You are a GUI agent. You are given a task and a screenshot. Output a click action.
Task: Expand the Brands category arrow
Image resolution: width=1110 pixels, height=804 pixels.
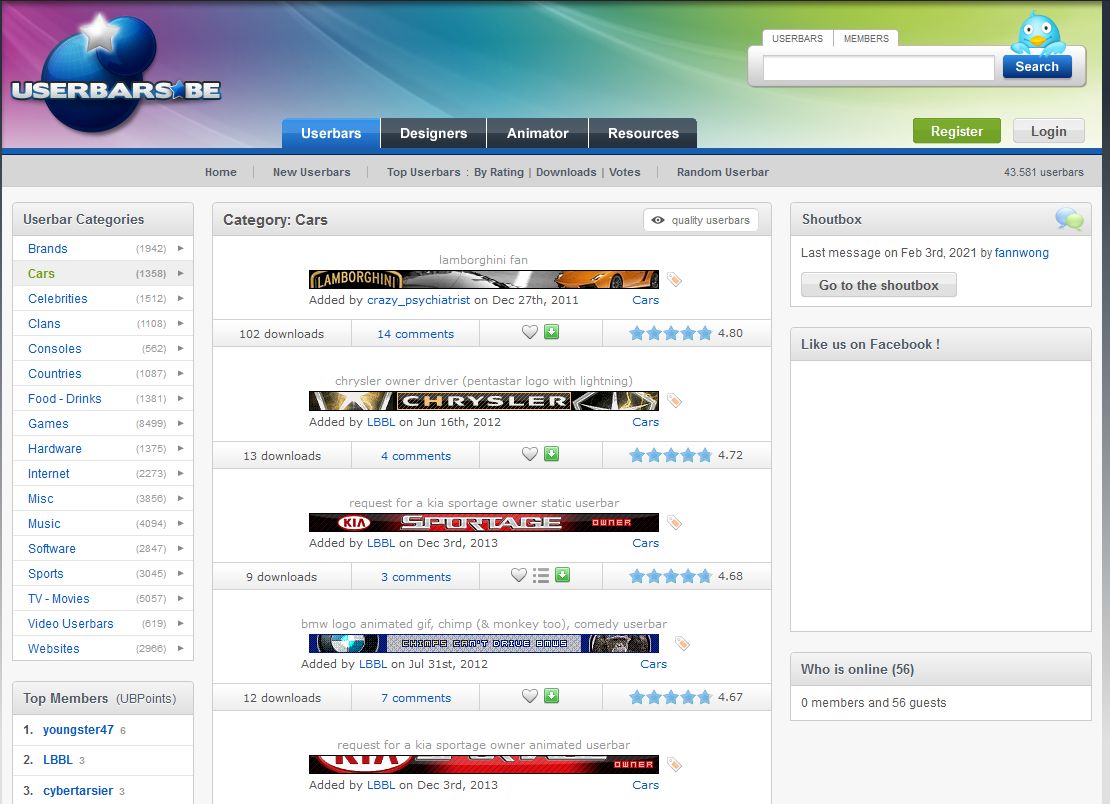[x=181, y=248]
